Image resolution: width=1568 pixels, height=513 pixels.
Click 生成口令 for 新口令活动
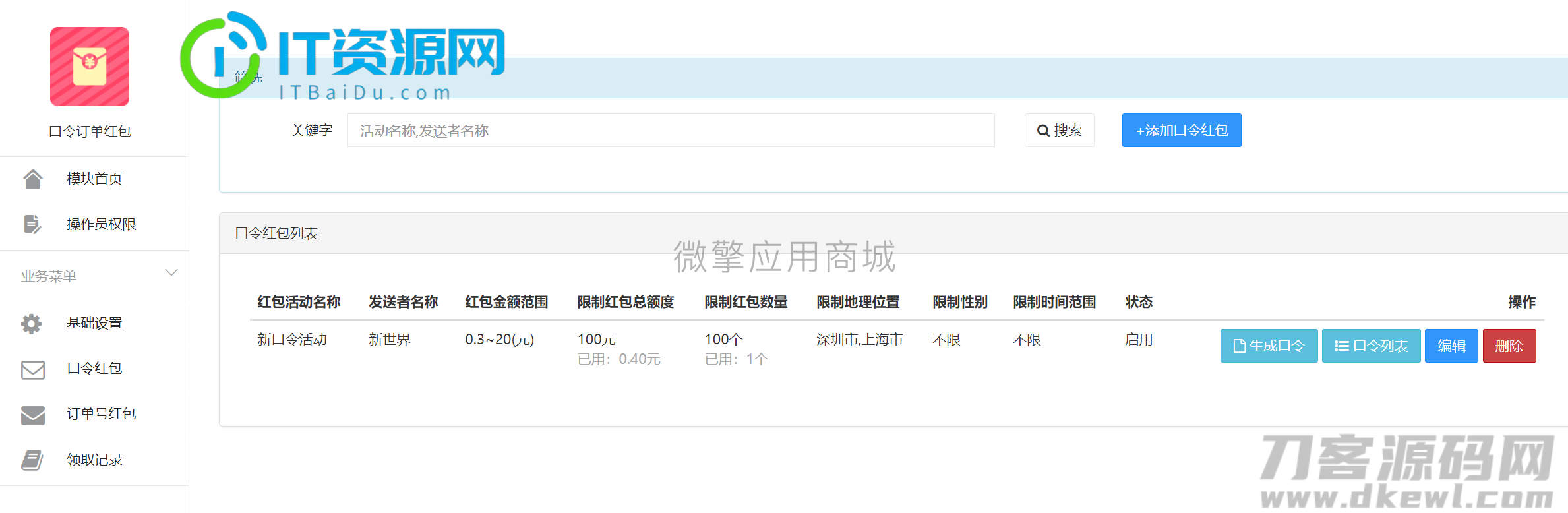[1269, 346]
